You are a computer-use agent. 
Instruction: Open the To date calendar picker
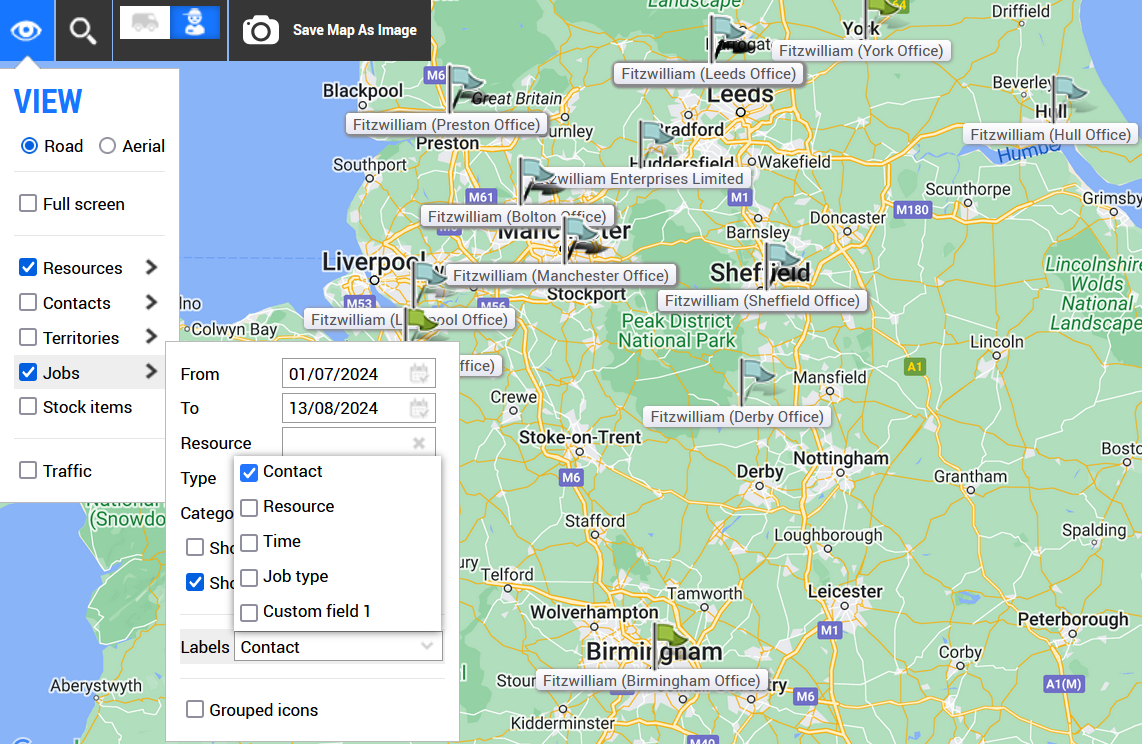419,408
